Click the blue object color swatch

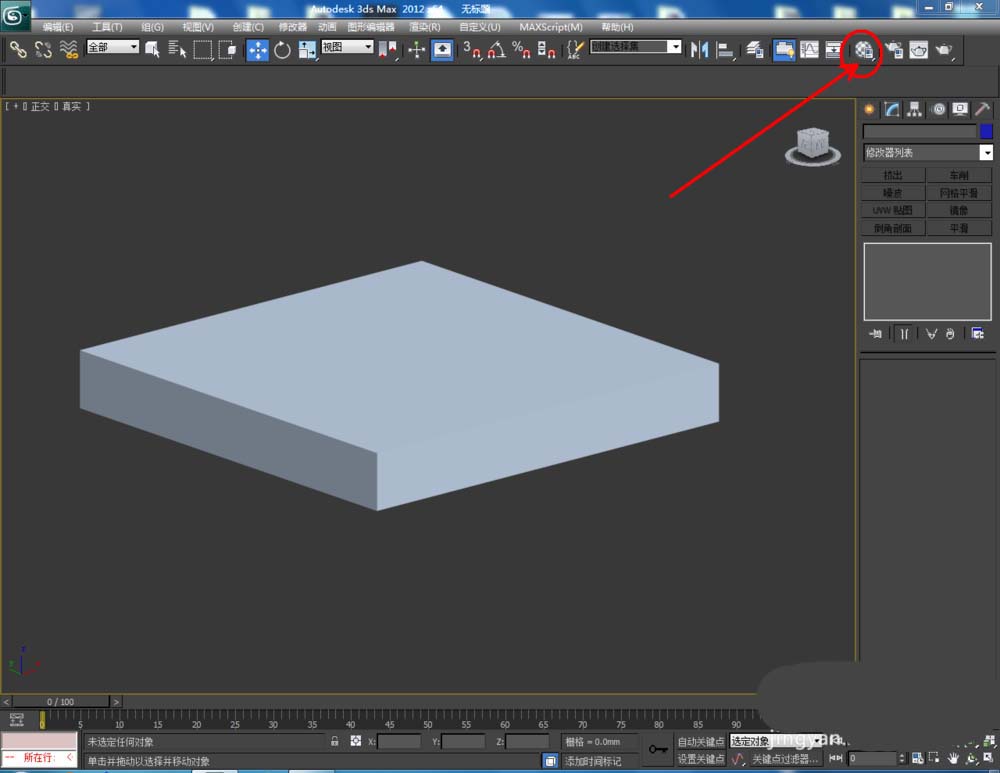tap(986, 131)
